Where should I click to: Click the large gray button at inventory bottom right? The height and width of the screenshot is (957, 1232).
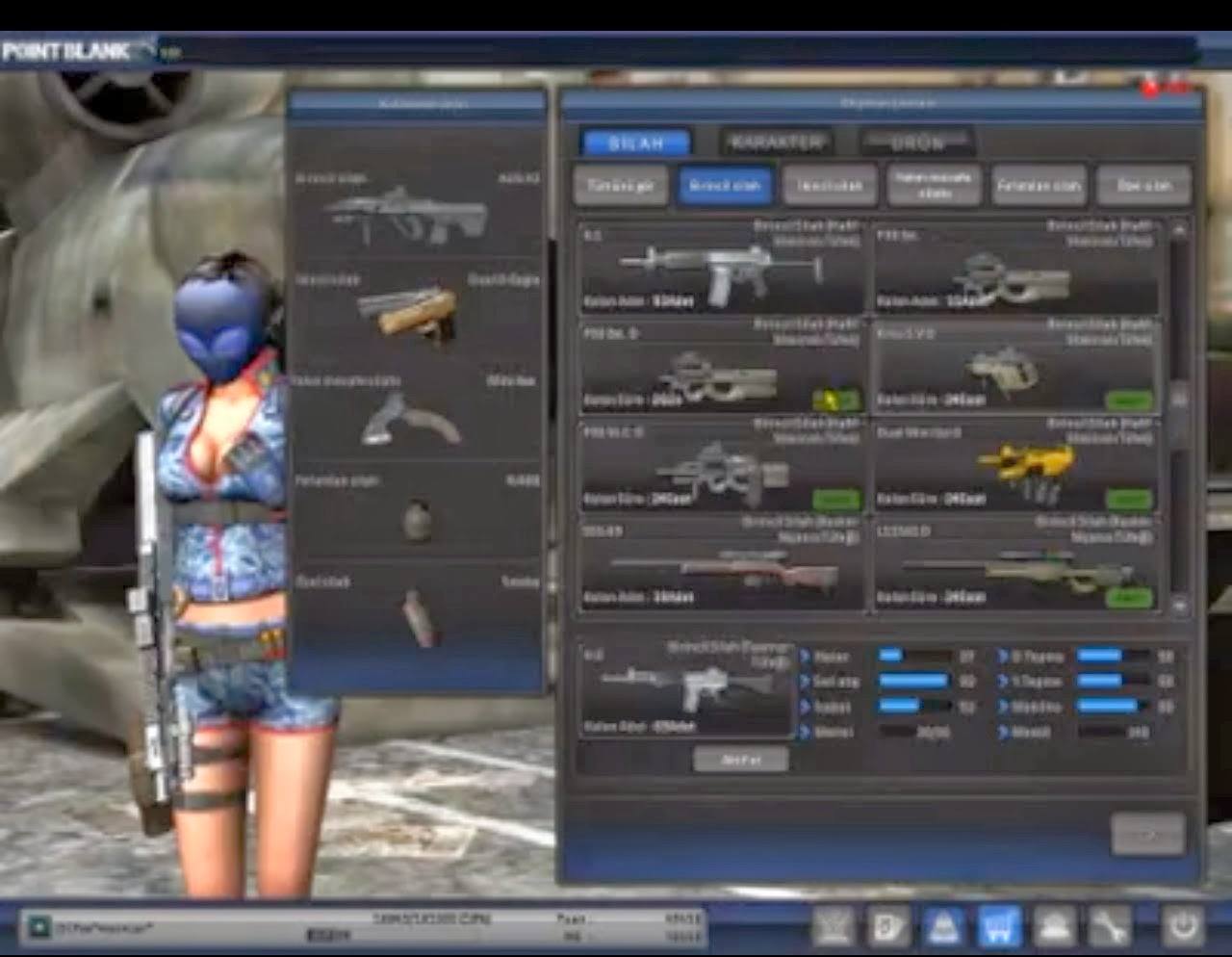1148,834
